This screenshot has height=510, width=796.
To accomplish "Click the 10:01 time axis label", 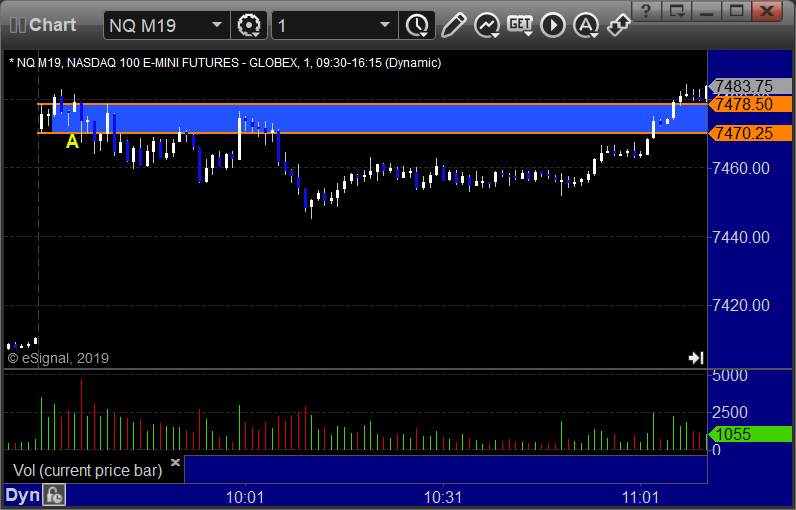I will (245, 497).
